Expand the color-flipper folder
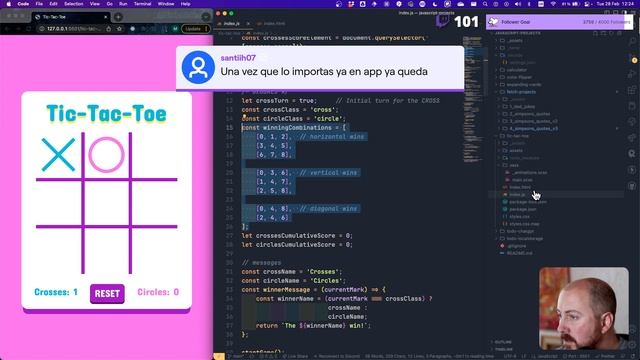640x360 pixels. tap(519, 77)
